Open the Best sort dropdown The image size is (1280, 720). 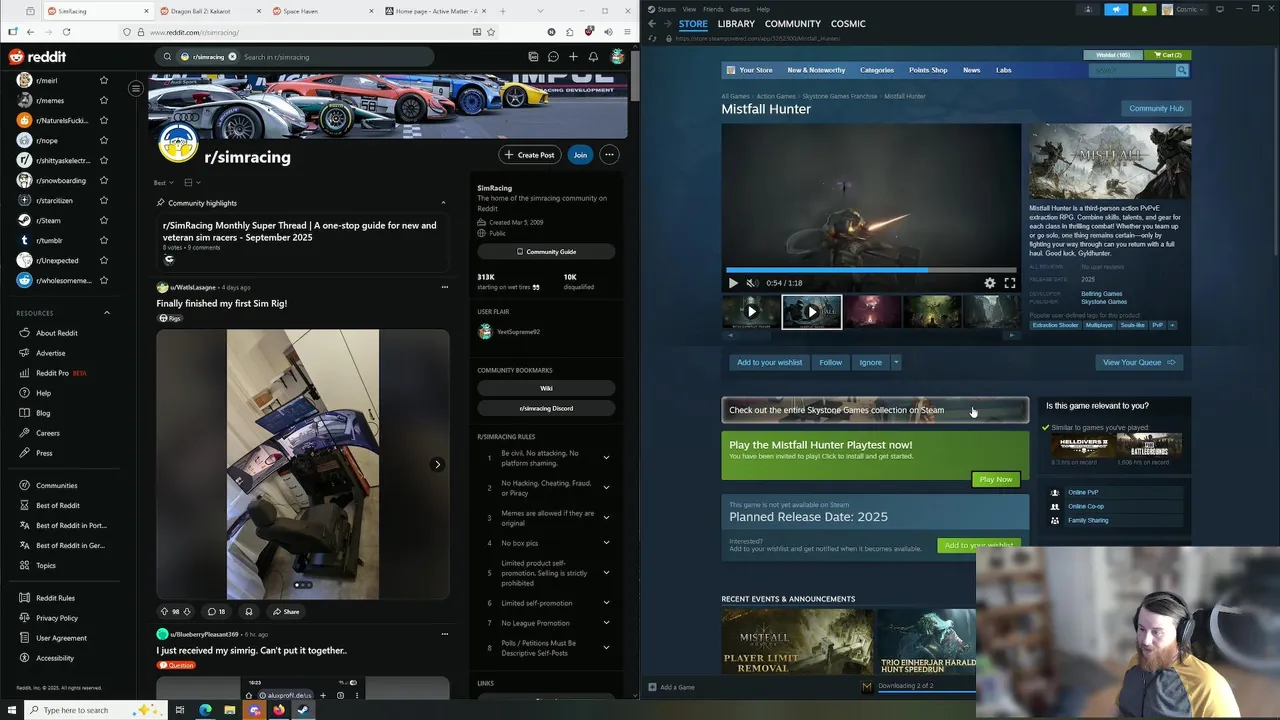click(164, 183)
